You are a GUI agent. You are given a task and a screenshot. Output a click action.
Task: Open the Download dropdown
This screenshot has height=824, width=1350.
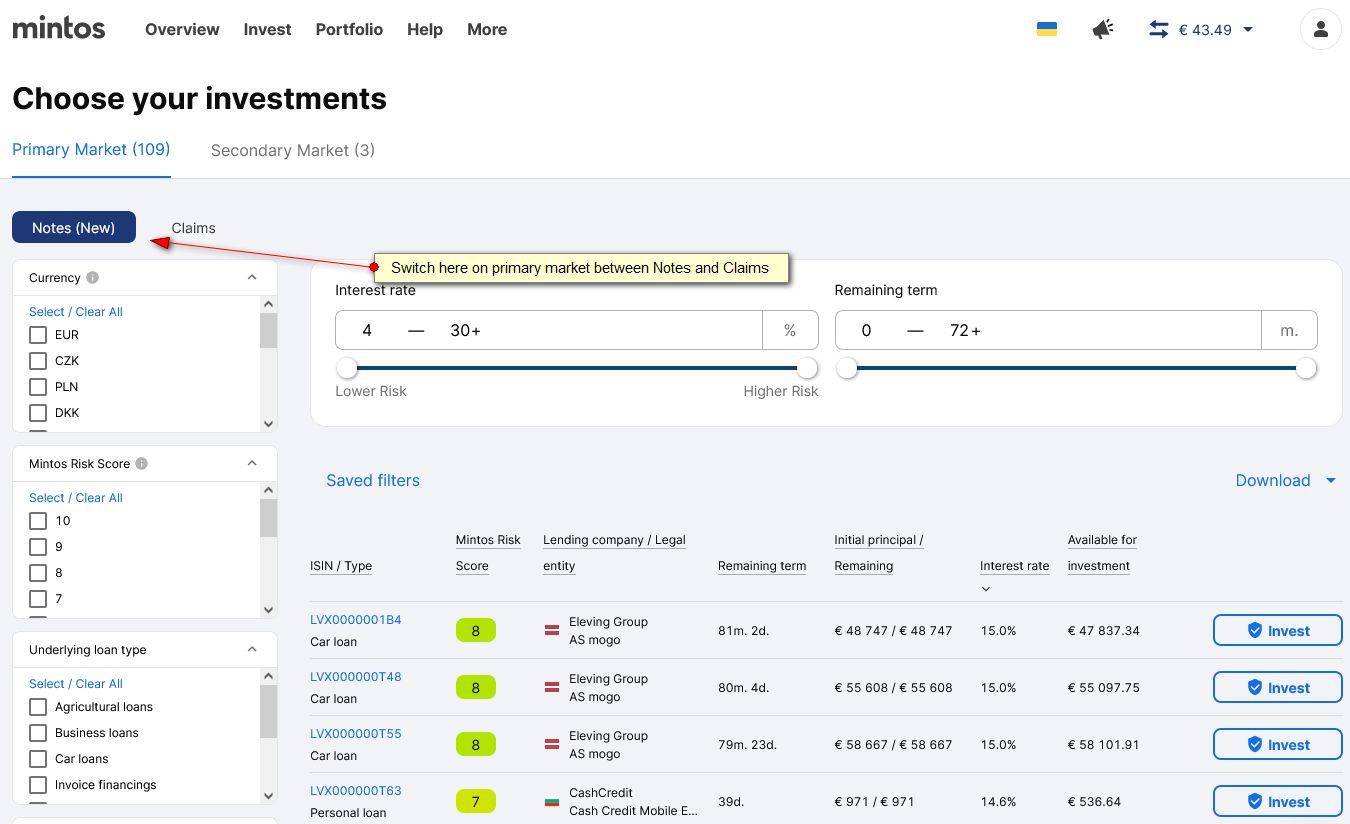pos(1285,480)
